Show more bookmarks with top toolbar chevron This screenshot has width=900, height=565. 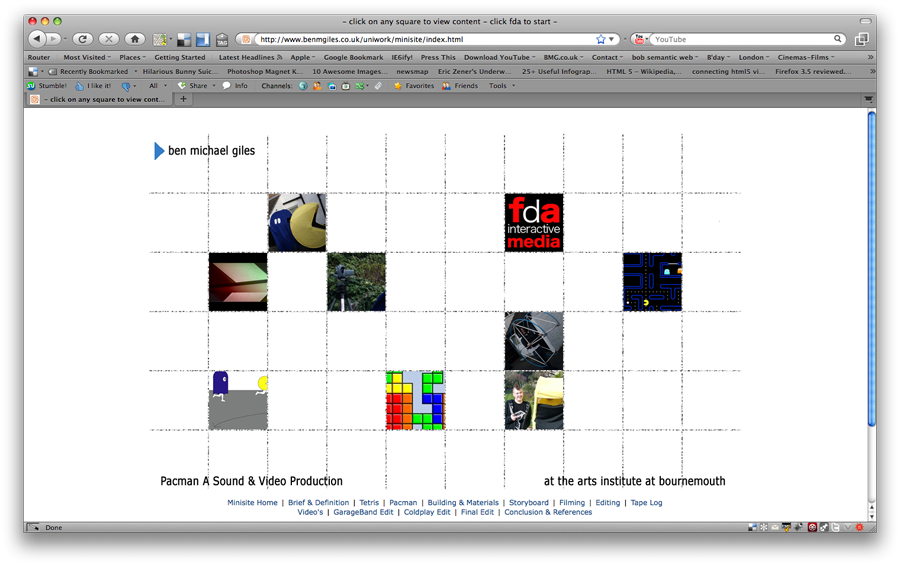click(x=870, y=57)
